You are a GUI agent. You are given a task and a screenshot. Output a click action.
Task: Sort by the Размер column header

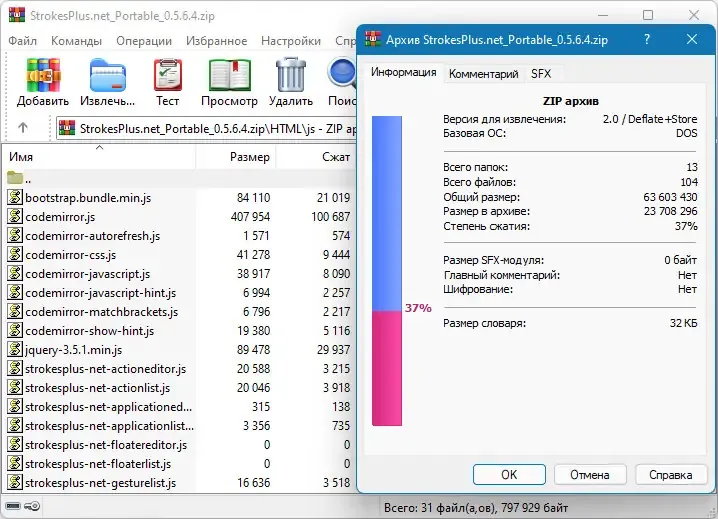click(236, 157)
